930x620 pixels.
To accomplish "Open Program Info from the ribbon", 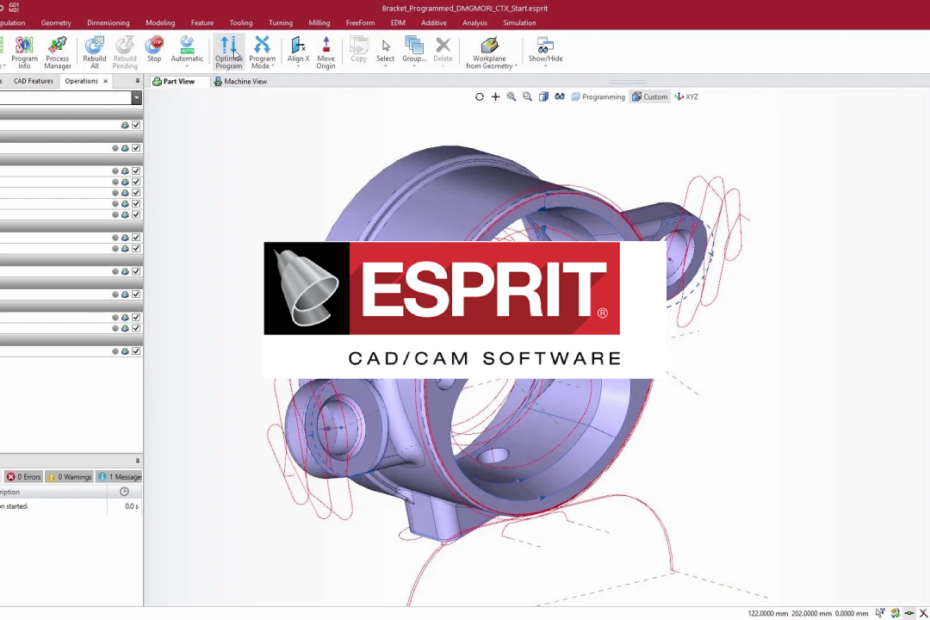I will [x=24, y=52].
